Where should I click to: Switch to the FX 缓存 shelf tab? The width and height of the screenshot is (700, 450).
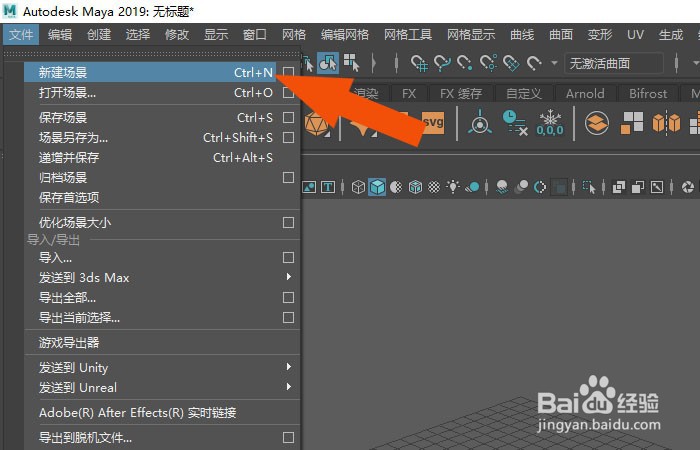point(461,93)
